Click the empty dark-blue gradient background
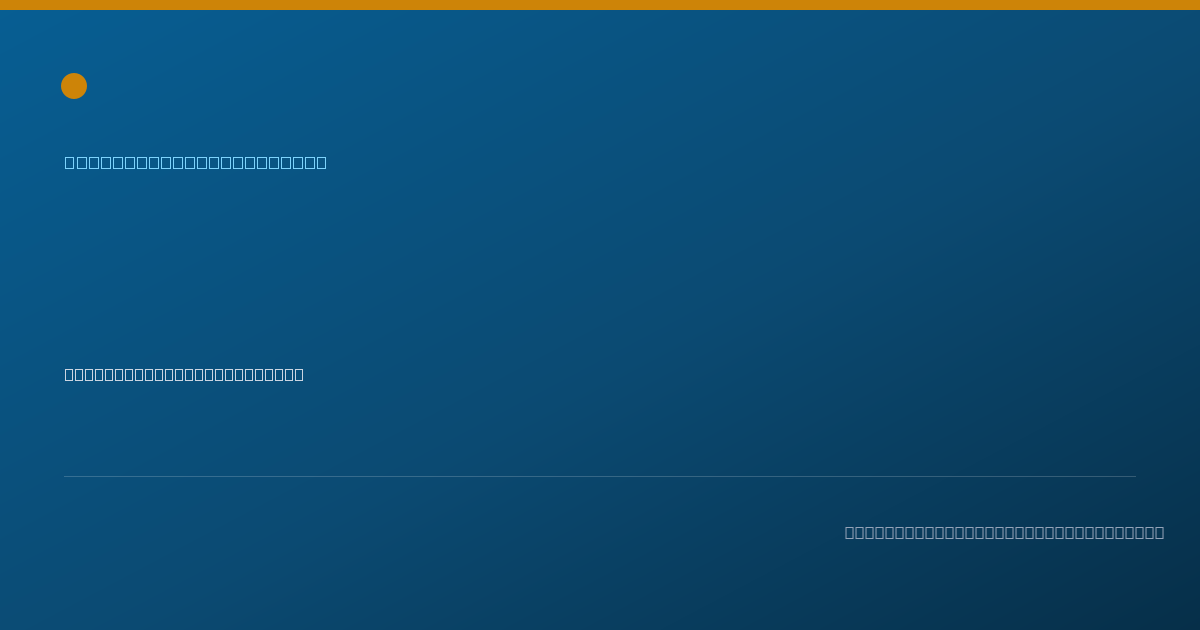Screen dimensions: 1200x630 (x=700, y=270)
